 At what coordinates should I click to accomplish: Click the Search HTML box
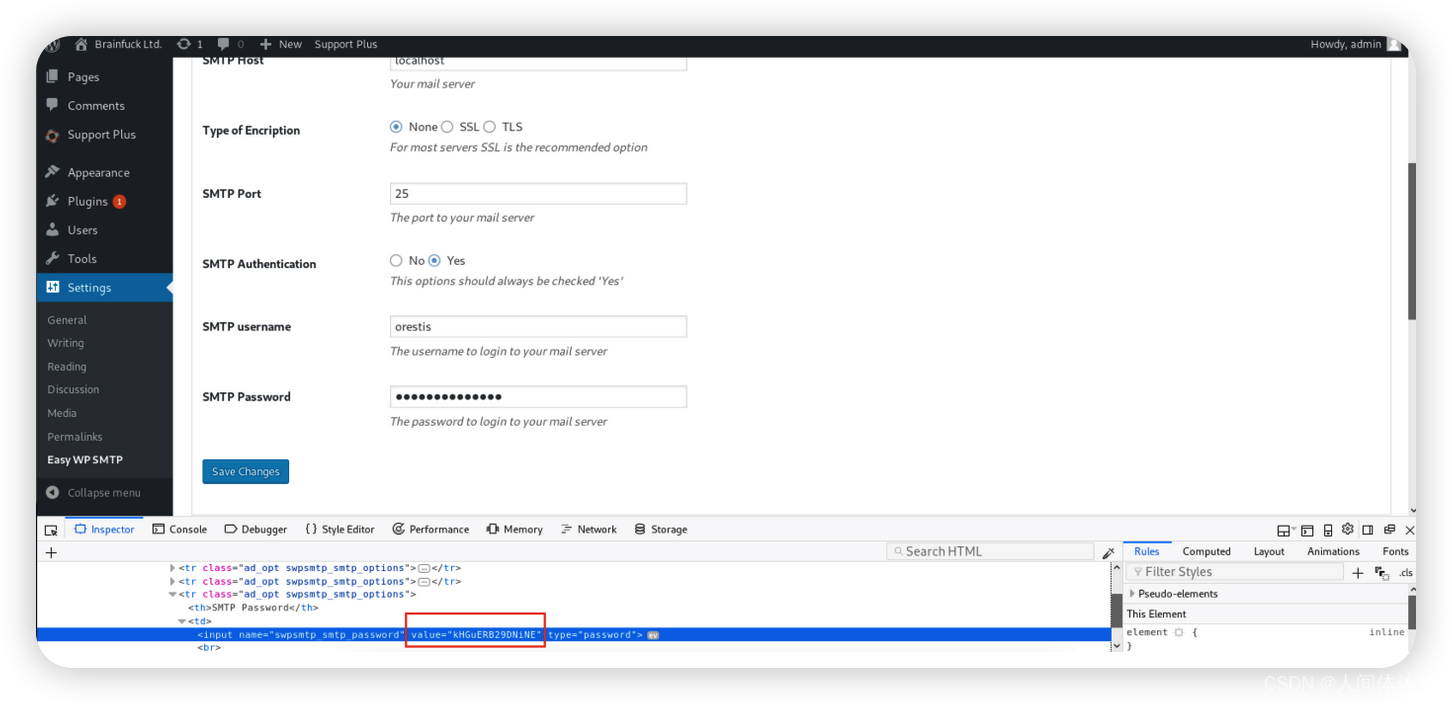[990, 551]
